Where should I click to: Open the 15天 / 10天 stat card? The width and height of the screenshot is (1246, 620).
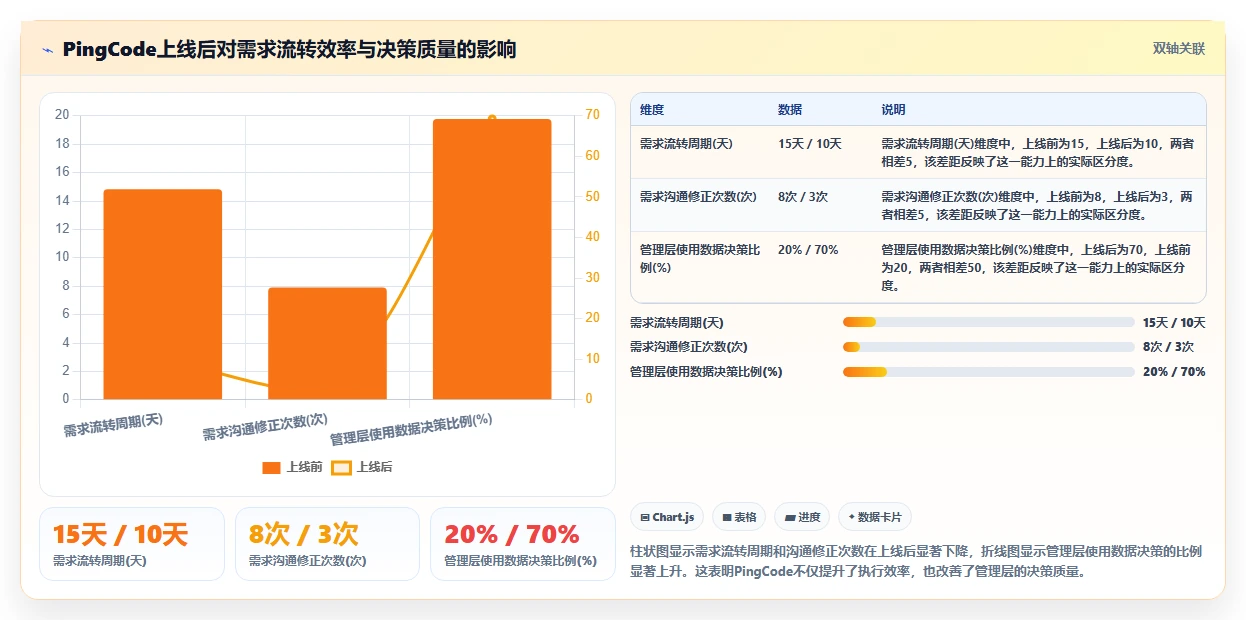pos(132,544)
